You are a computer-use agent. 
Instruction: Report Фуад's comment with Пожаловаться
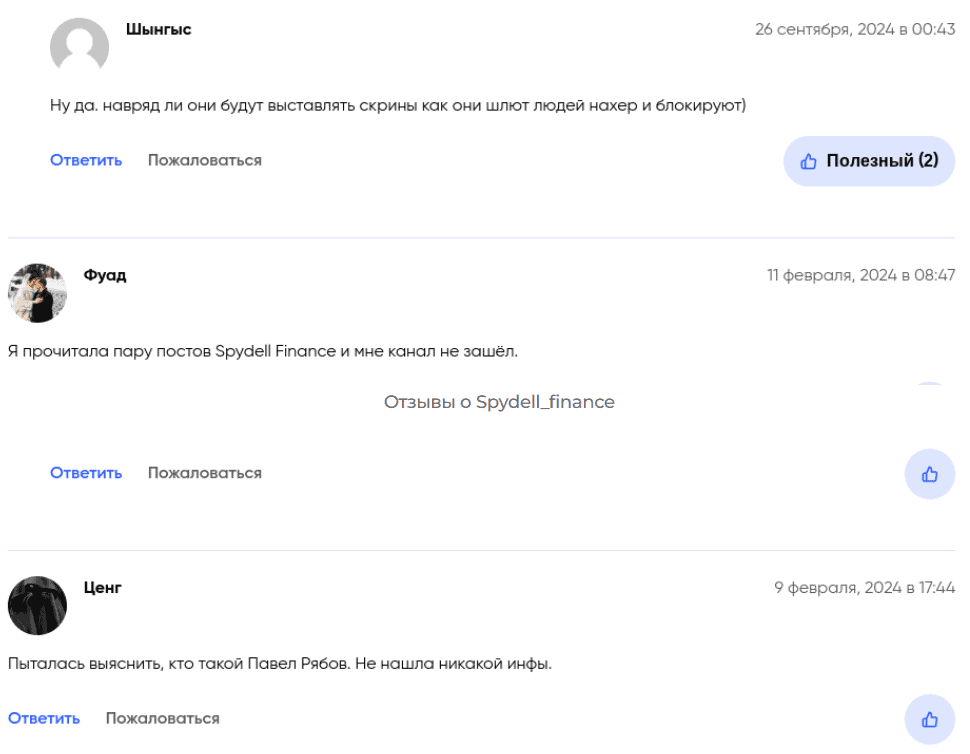click(205, 473)
